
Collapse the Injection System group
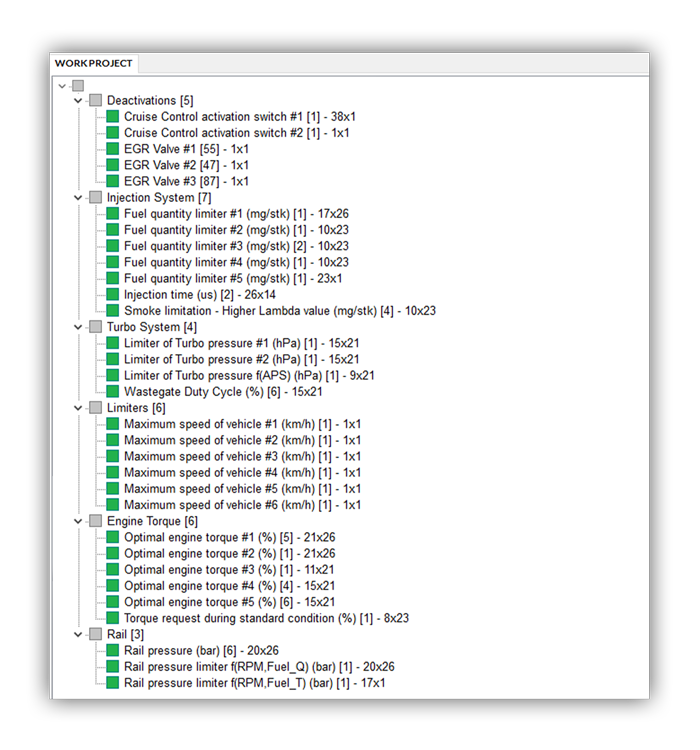click(79, 198)
